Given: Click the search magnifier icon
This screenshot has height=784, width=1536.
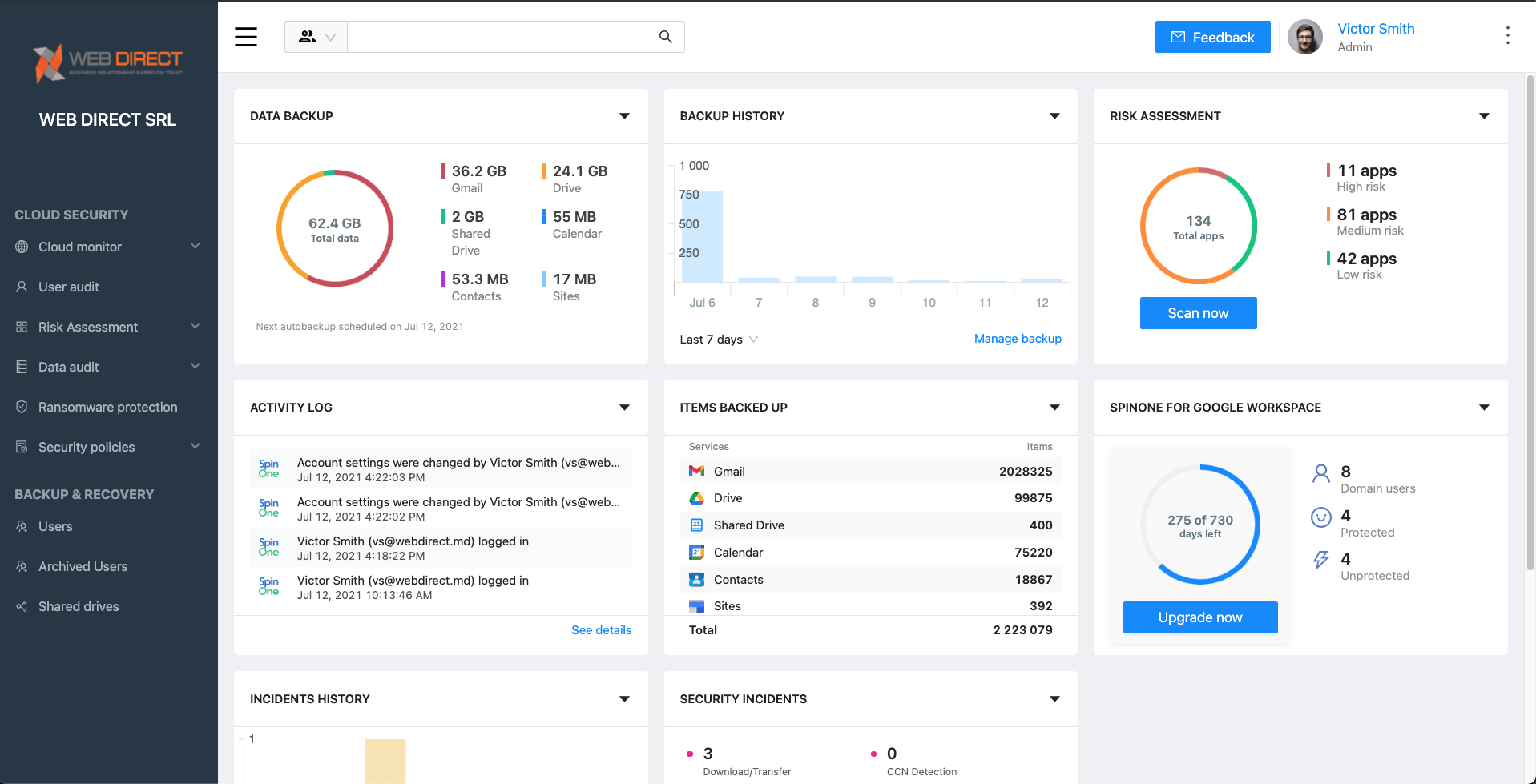Looking at the screenshot, I should (x=665, y=37).
